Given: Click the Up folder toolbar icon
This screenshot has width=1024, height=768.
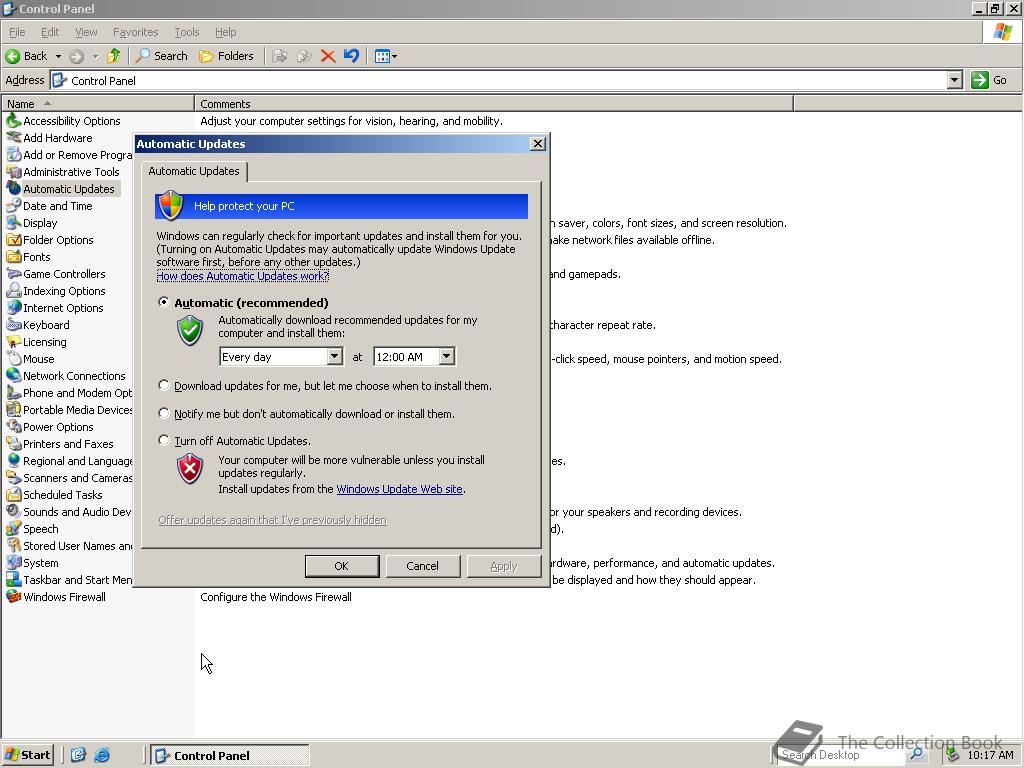Looking at the screenshot, I should 114,56.
